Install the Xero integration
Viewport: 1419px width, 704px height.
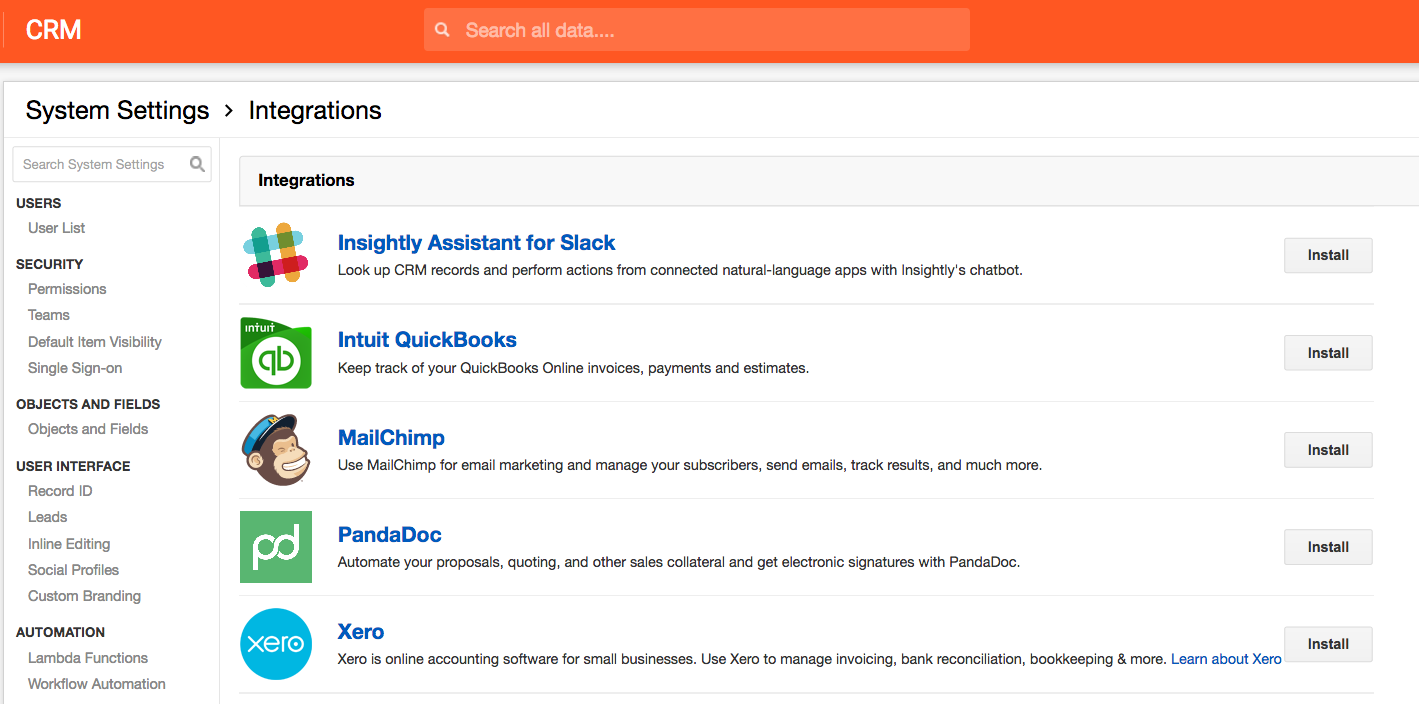1328,644
